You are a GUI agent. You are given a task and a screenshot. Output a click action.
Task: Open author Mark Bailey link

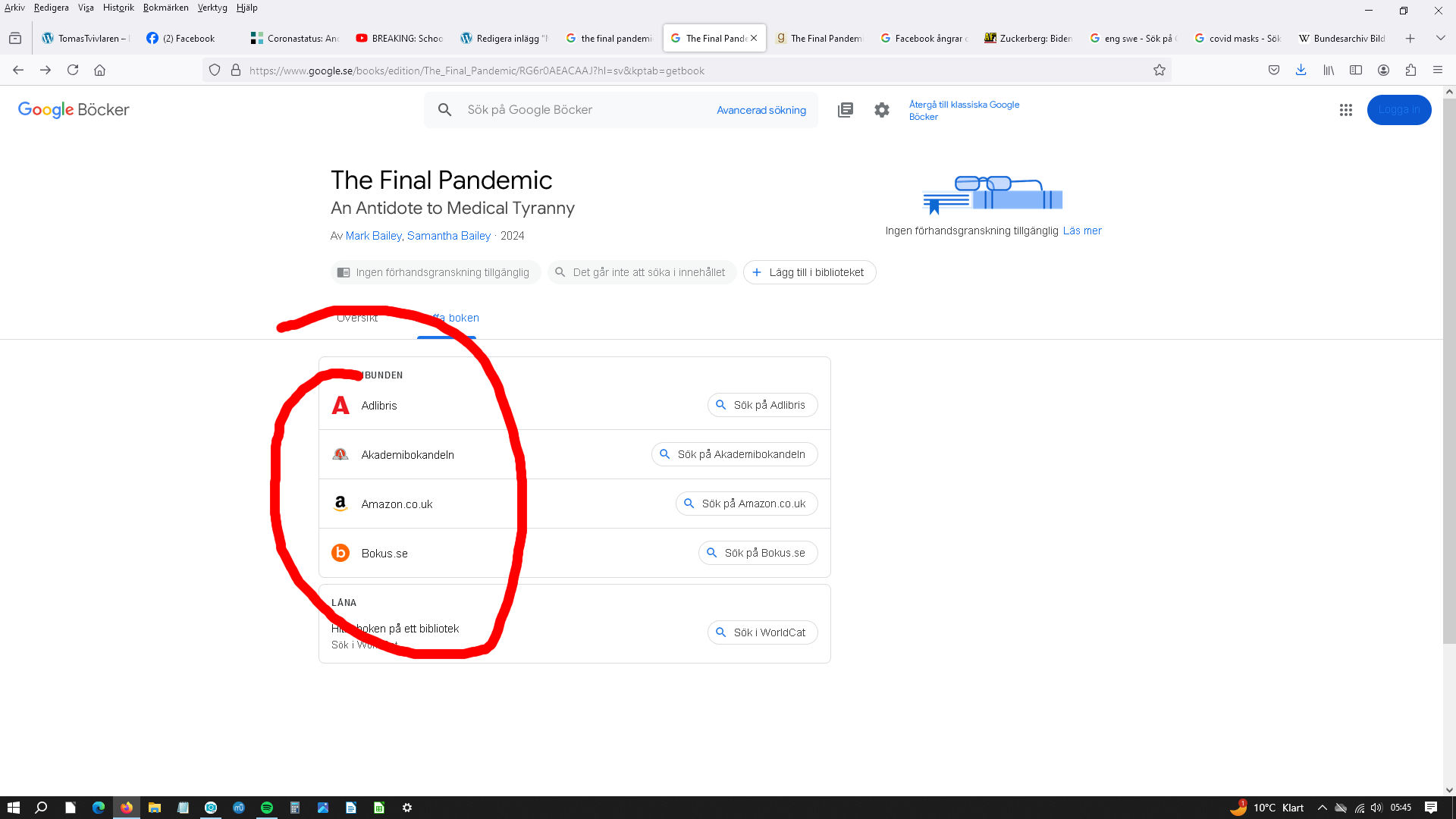point(373,236)
